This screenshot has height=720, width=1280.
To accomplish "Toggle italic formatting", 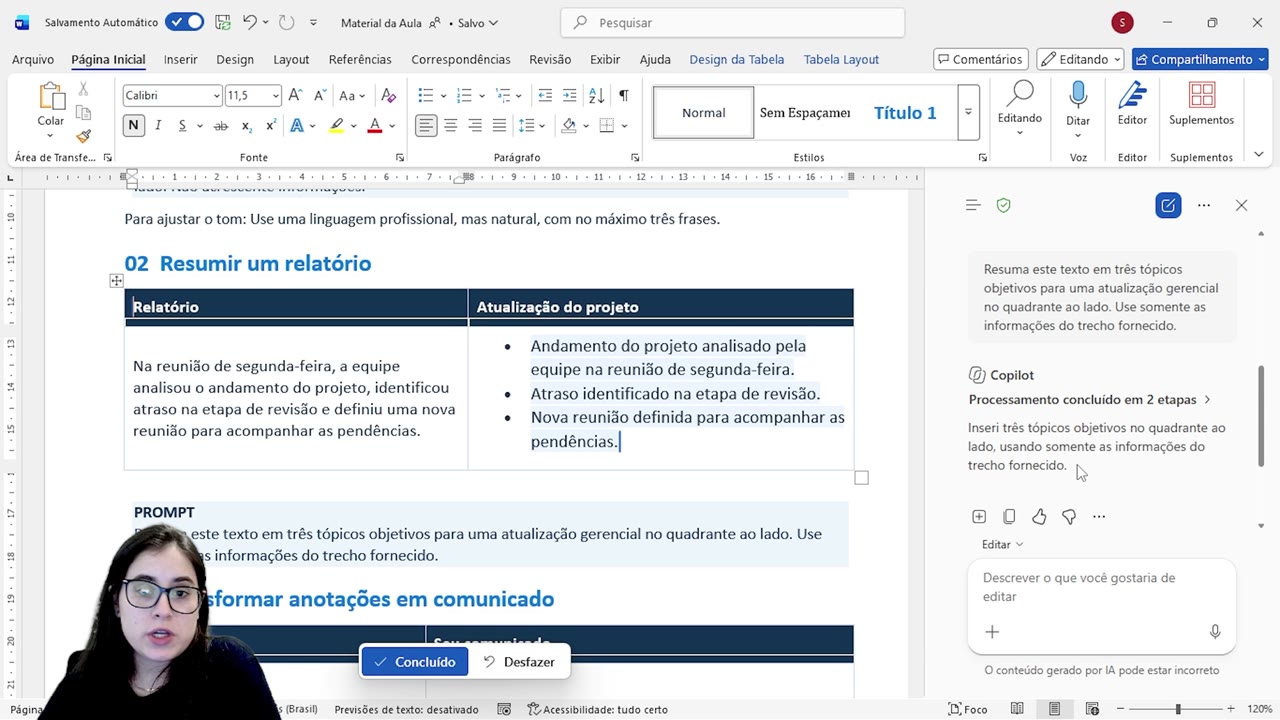I will click(158, 126).
